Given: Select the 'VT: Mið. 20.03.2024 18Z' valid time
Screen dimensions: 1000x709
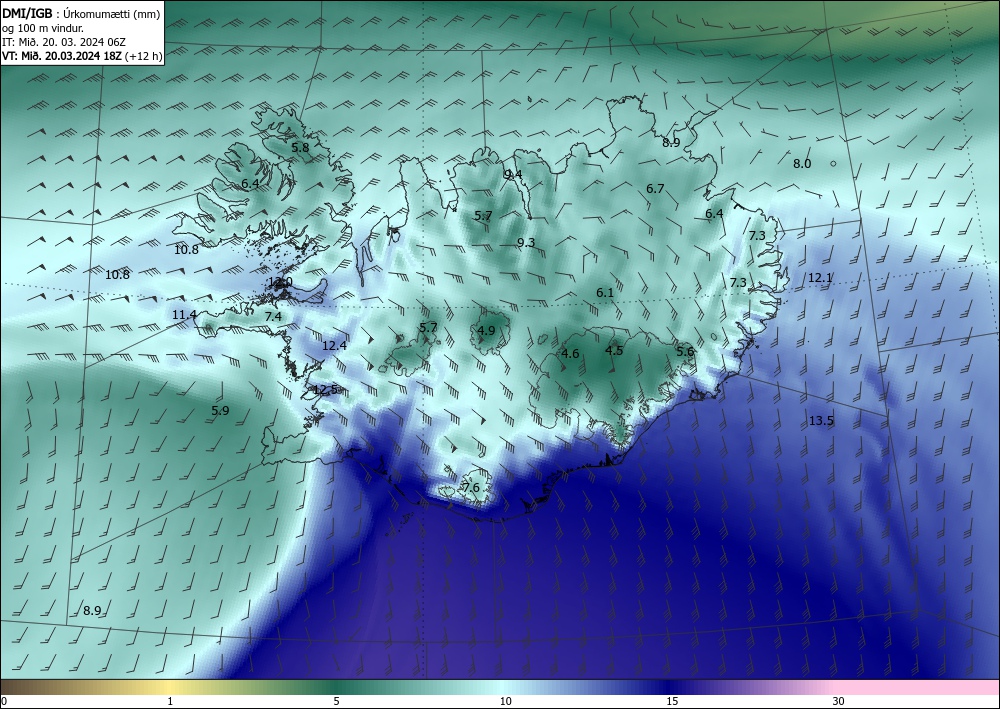Looking at the screenshot, I should point(62,56).
